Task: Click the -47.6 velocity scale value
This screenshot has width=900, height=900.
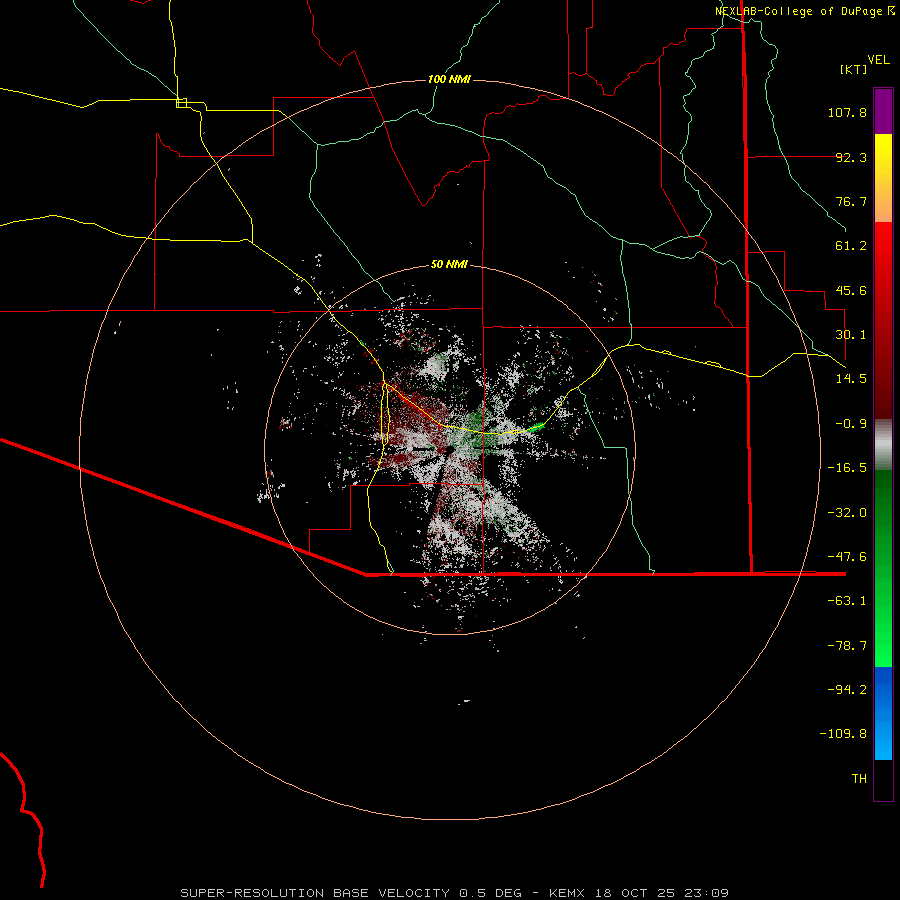Action: pos(847,557)
